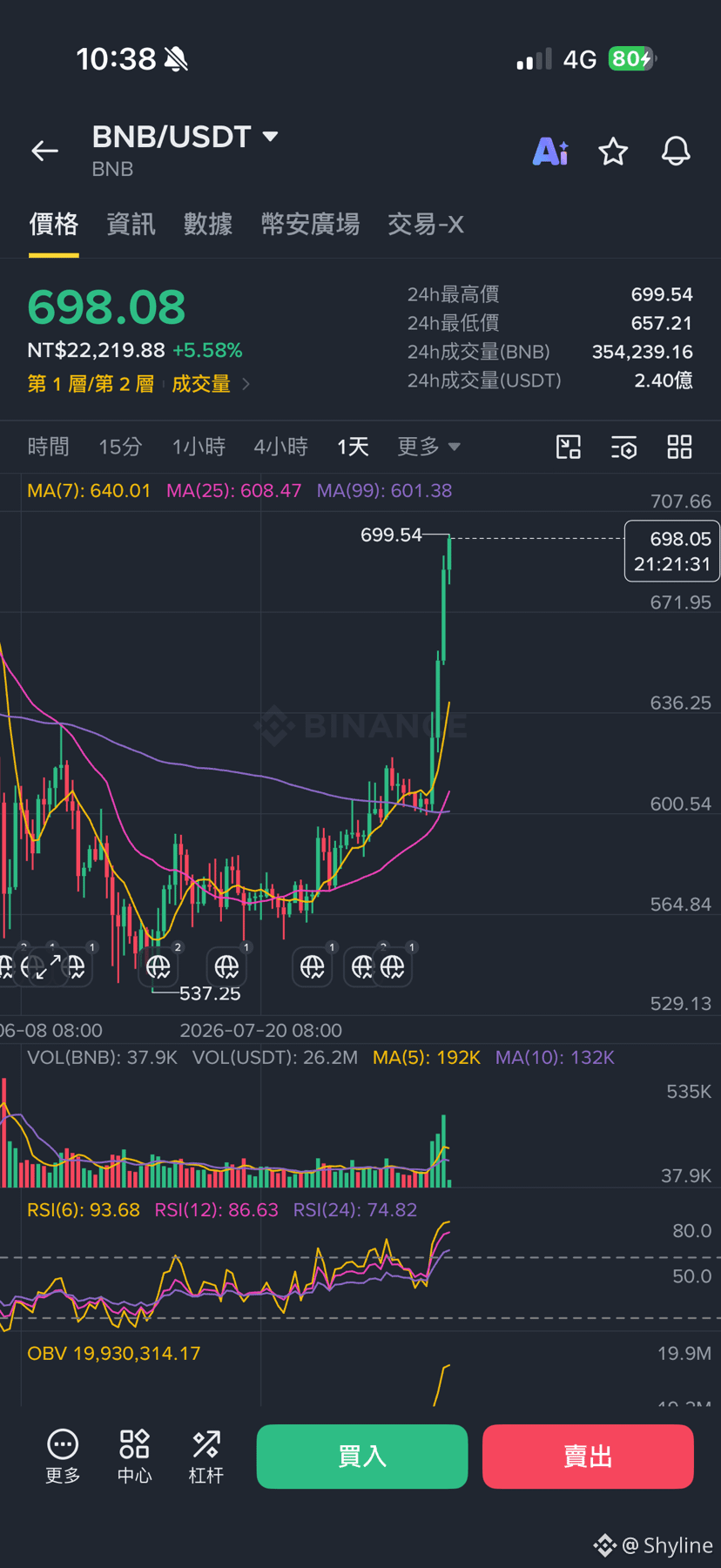Open the 中心 hub icon
The height and width of the screenshot is (1568, 721).
pyautogui.click(x=134, y=1457)
